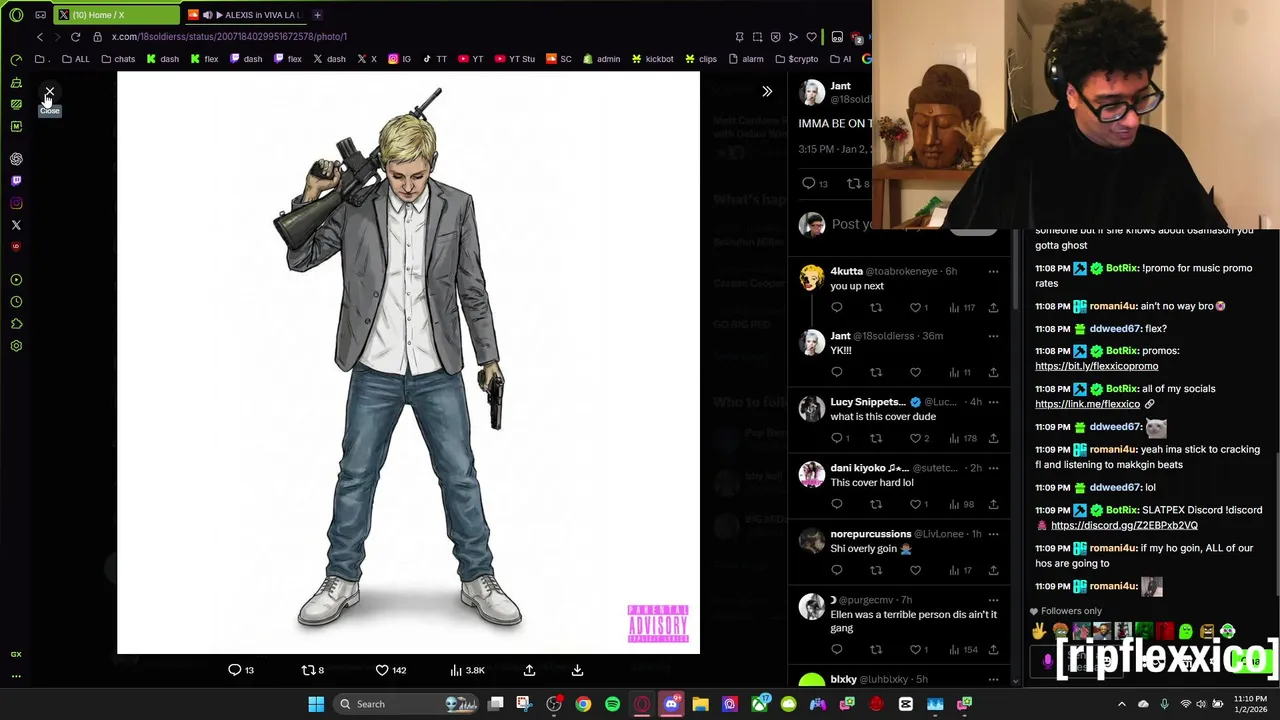This screenshot has width=1280, height=720.
Task: Open 4kutta's profile avatar
Action: 812,277
